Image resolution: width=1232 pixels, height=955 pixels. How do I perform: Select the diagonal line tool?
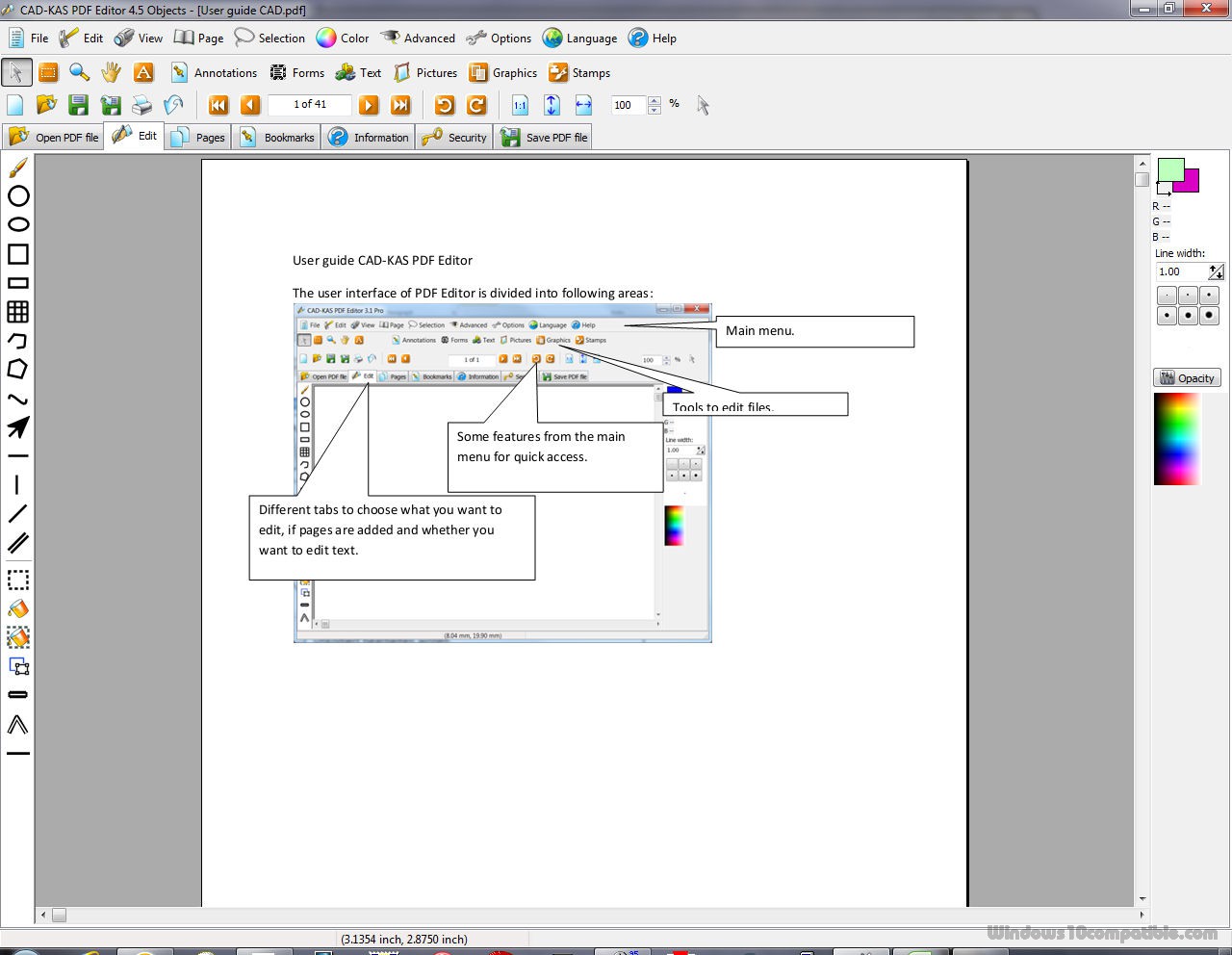click(17, 514)
